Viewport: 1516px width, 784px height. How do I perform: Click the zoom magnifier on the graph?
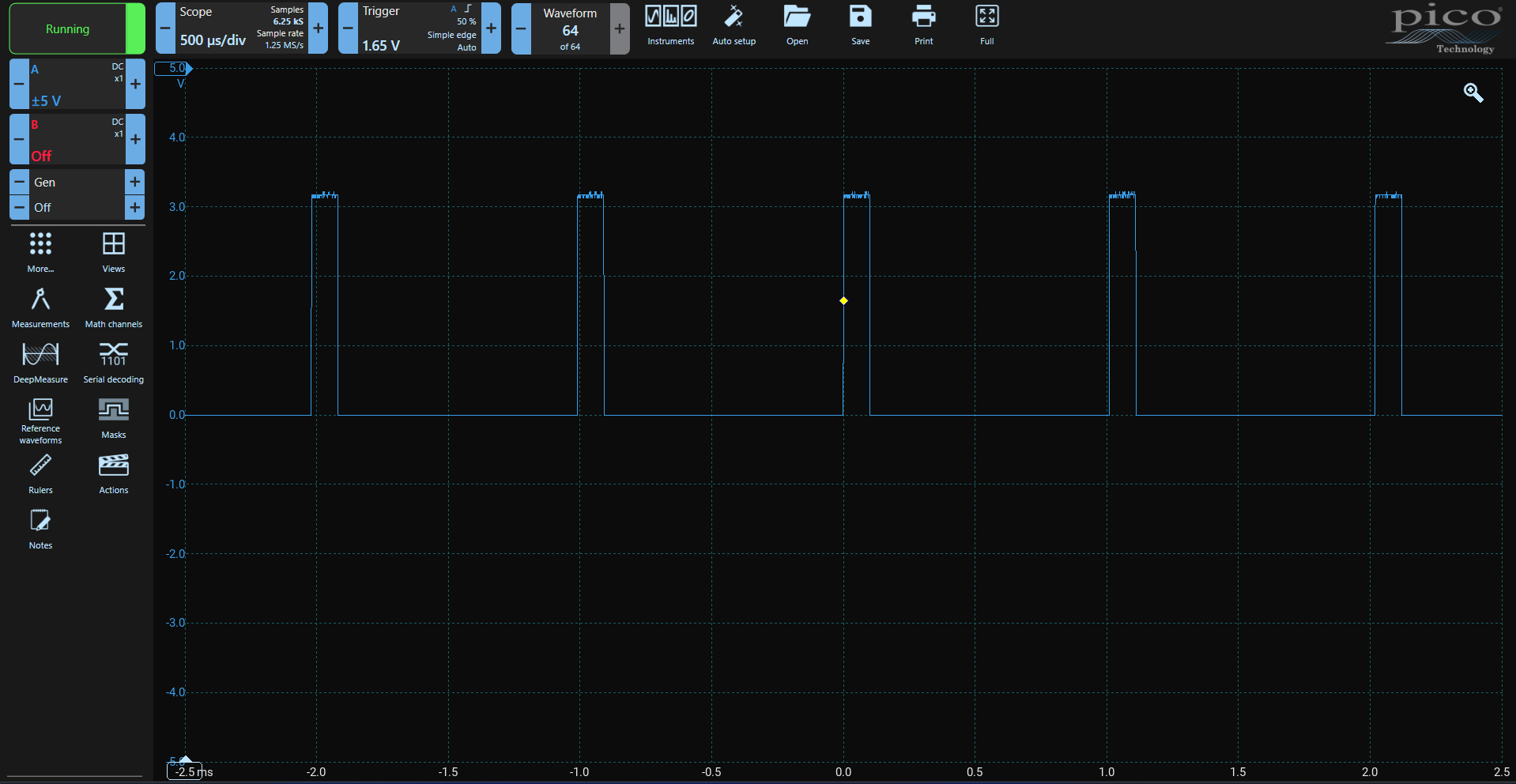pyautogui.click(x=1473, y=92)
